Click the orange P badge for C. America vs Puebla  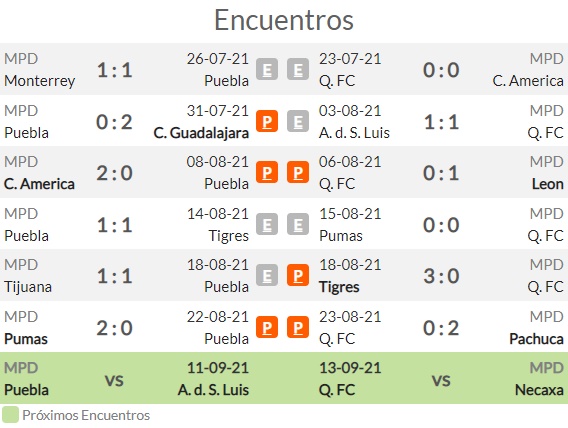point(267,172)
